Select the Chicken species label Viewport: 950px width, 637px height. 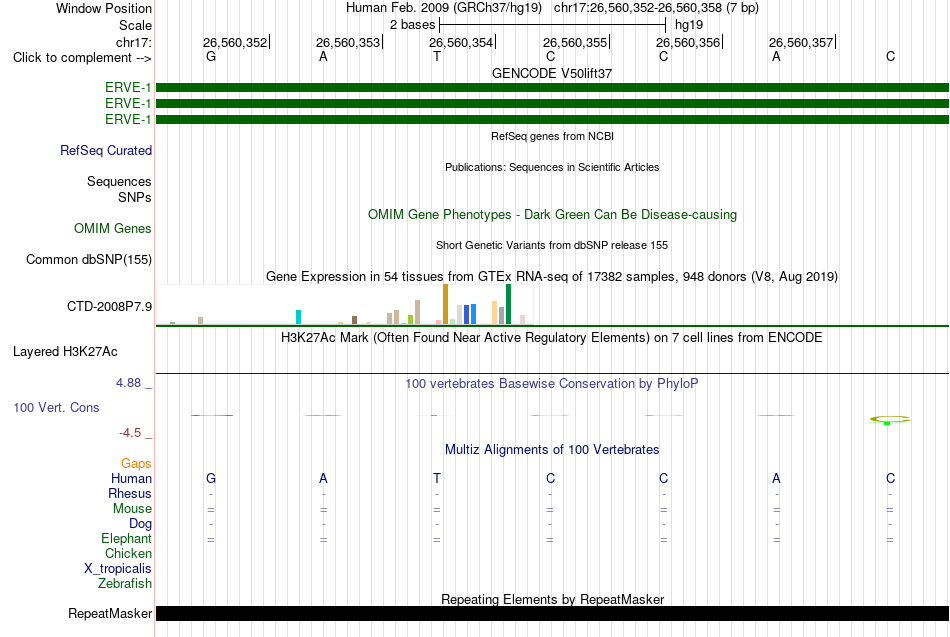click(128, 553)
